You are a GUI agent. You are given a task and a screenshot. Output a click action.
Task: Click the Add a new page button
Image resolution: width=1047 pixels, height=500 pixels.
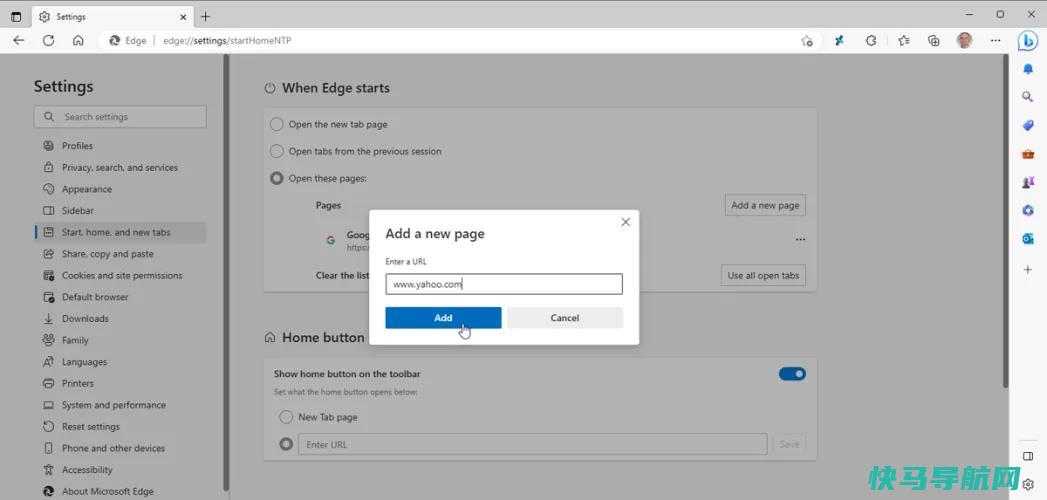click(765, 206)
